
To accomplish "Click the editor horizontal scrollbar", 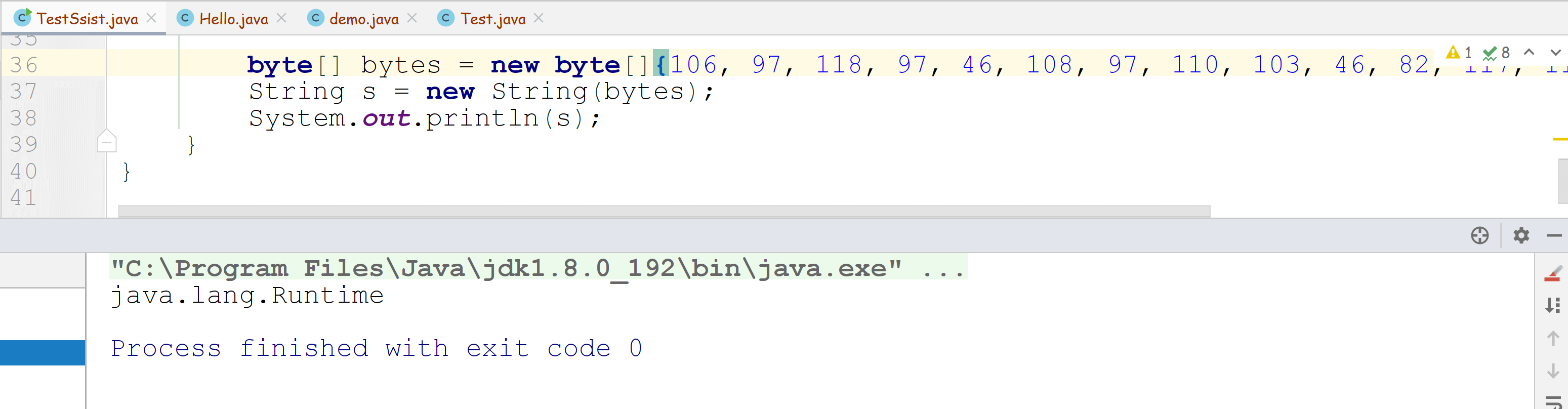I will coord(664,211).
